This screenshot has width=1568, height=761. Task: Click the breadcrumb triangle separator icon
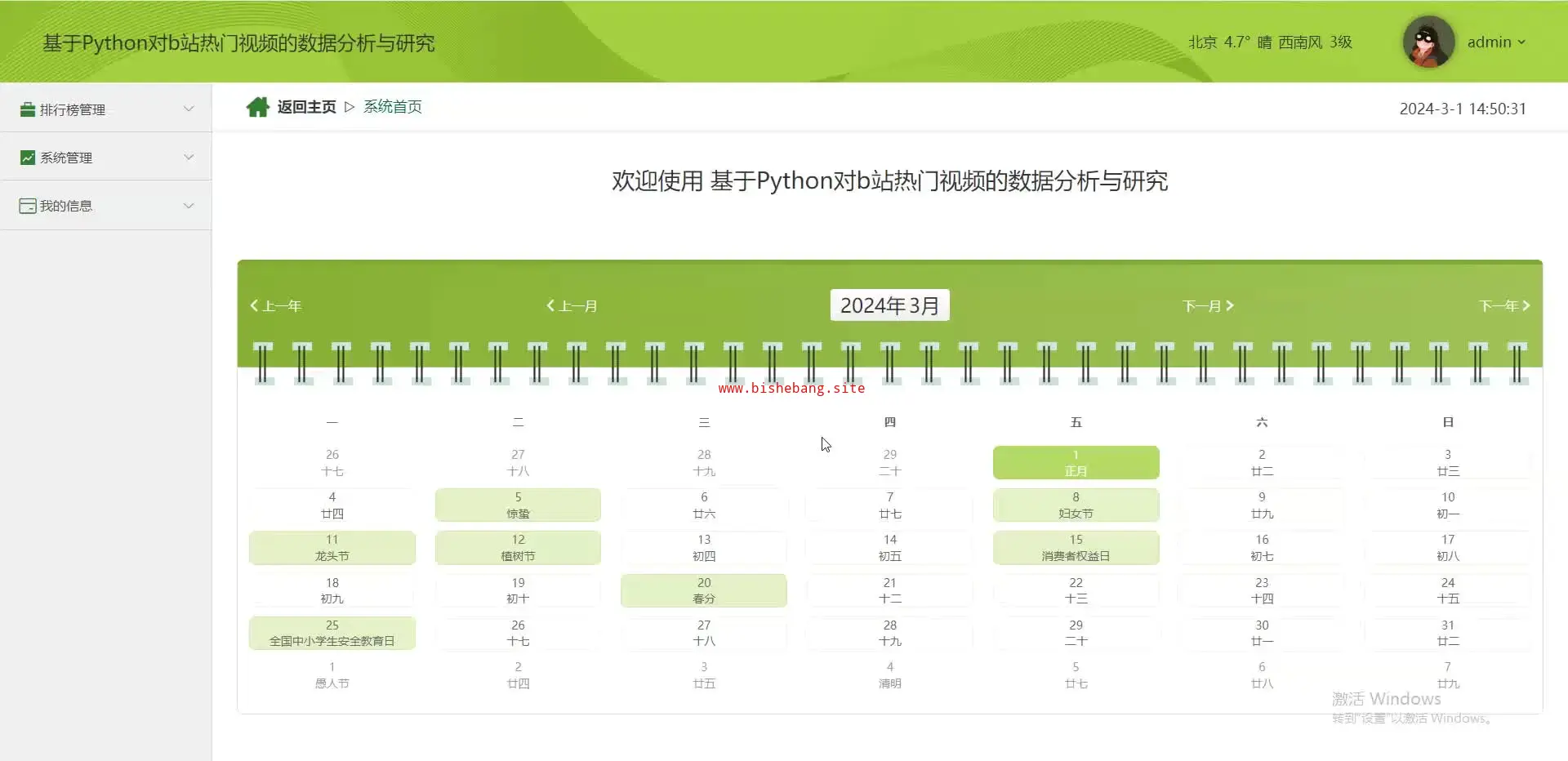coord(350,107)
